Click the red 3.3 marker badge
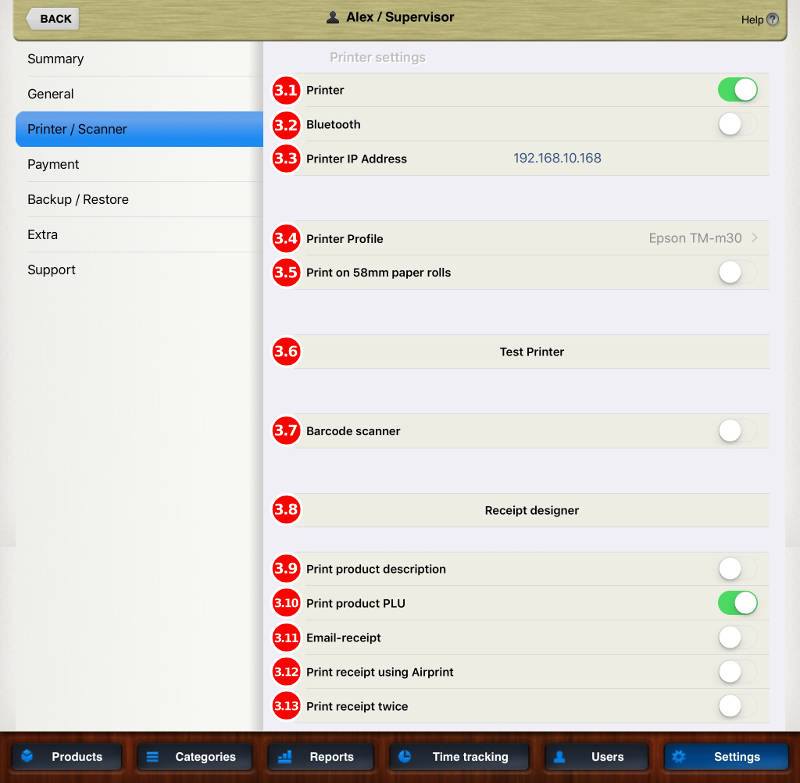Image resolution: width=800 pixels, height=783 pixels. (287, 158)
